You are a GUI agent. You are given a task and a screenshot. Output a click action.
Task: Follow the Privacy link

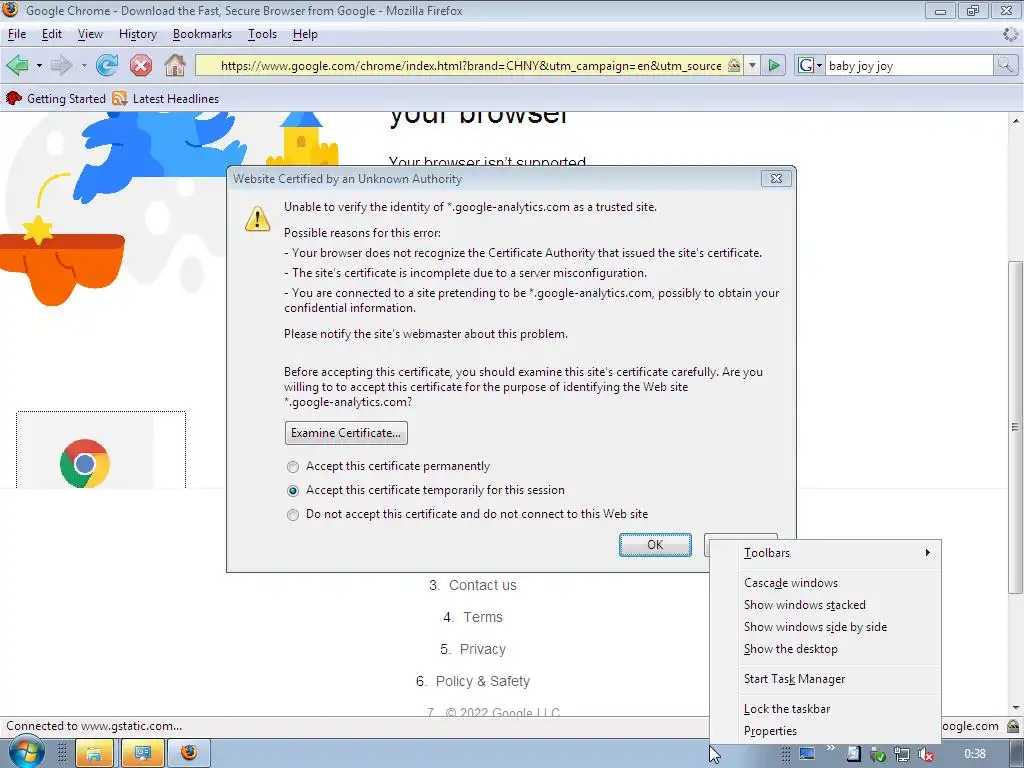pos(483,649)
